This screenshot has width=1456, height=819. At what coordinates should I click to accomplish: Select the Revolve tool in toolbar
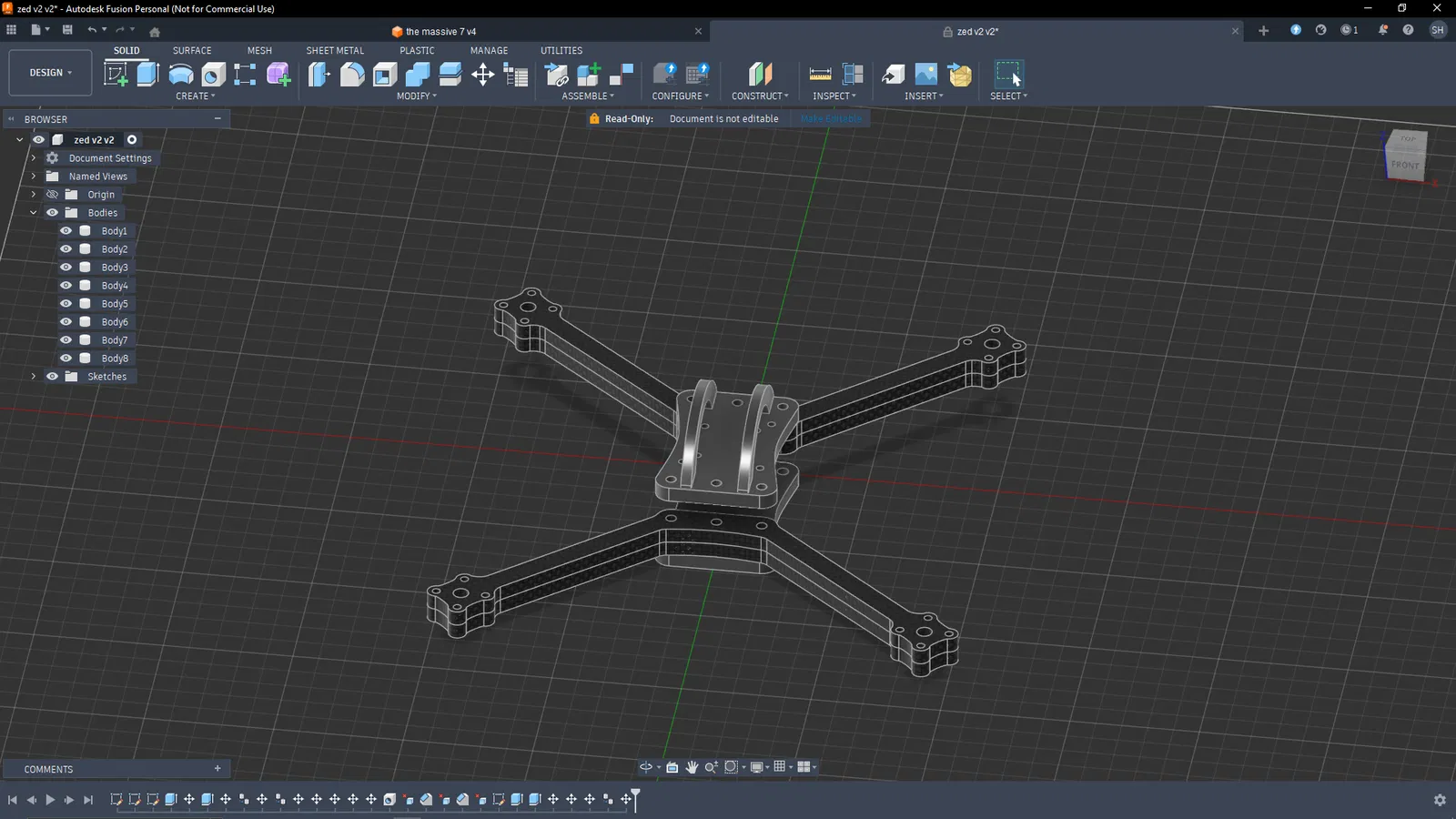180,74
